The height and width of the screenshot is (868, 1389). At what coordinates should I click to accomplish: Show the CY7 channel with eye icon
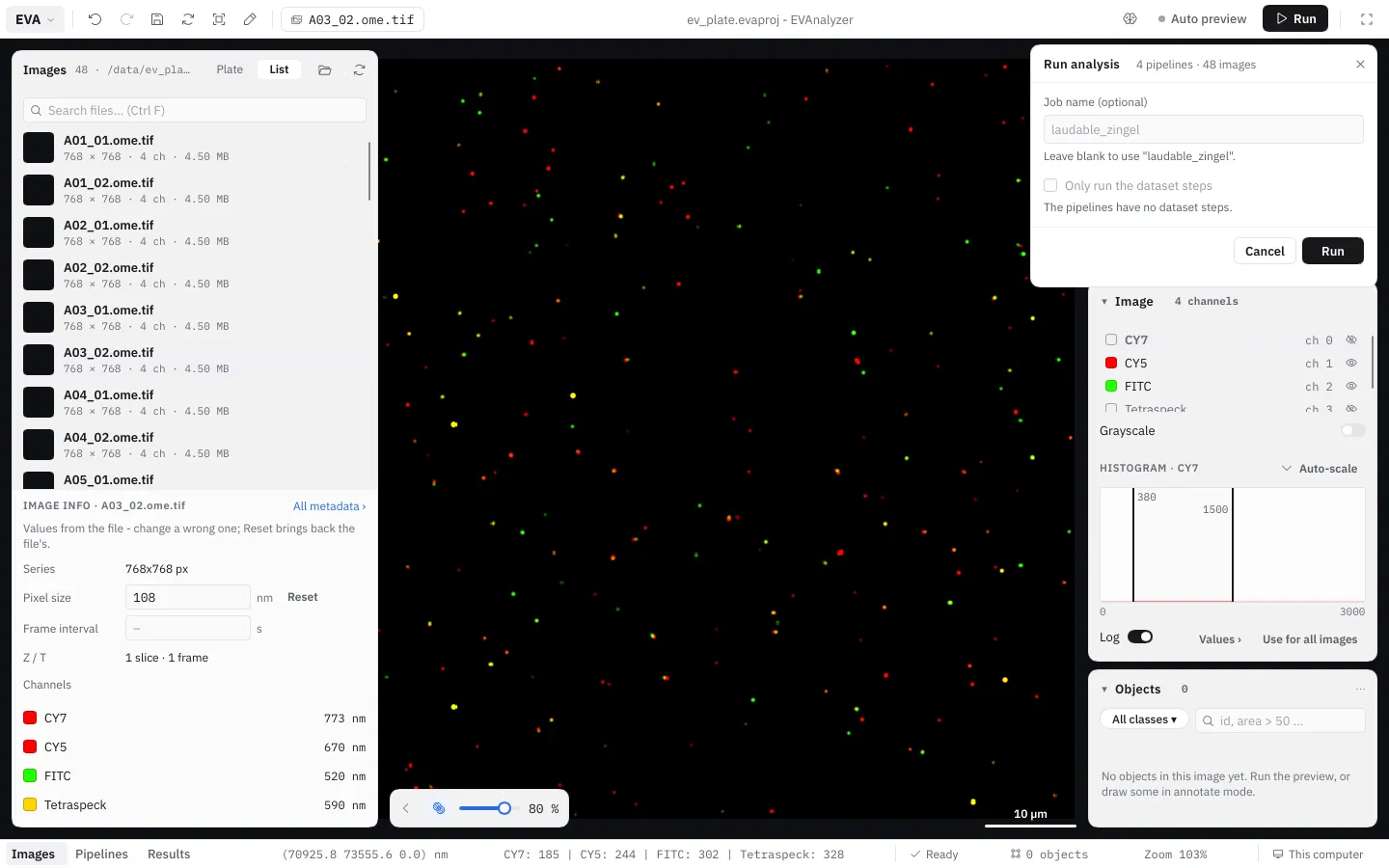[1351, 339]
